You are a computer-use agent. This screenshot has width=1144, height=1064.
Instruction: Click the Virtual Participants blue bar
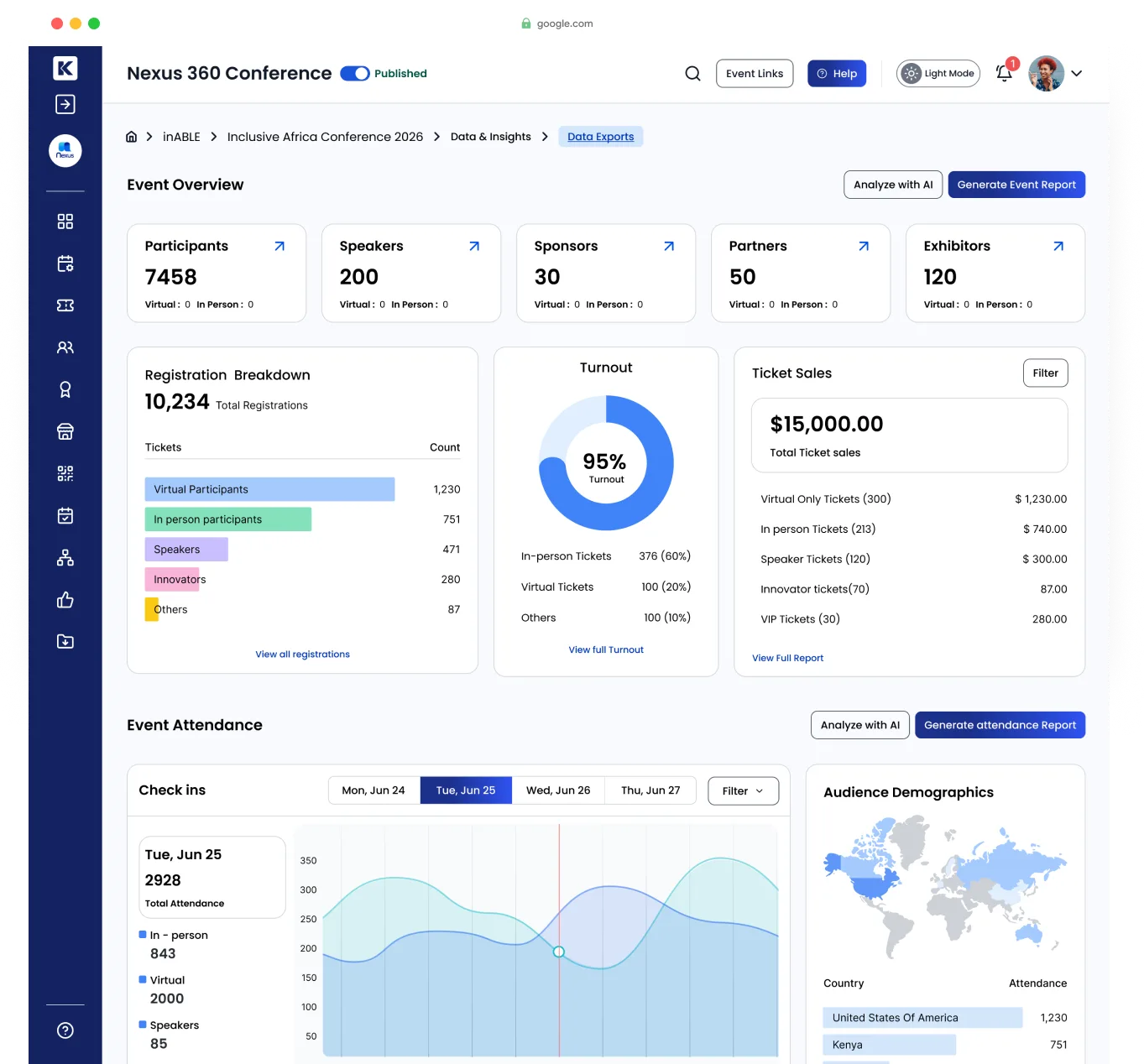pos(269,489)
